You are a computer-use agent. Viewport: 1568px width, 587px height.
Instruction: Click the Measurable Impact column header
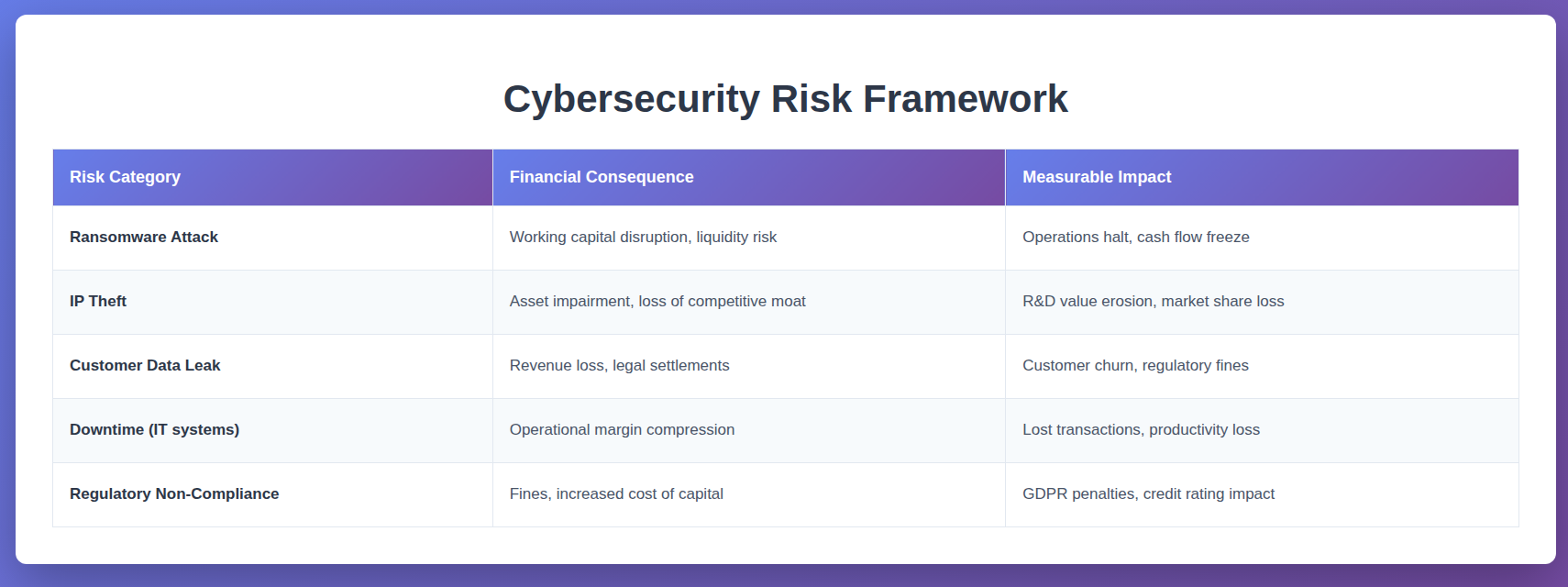point(1097,177)
